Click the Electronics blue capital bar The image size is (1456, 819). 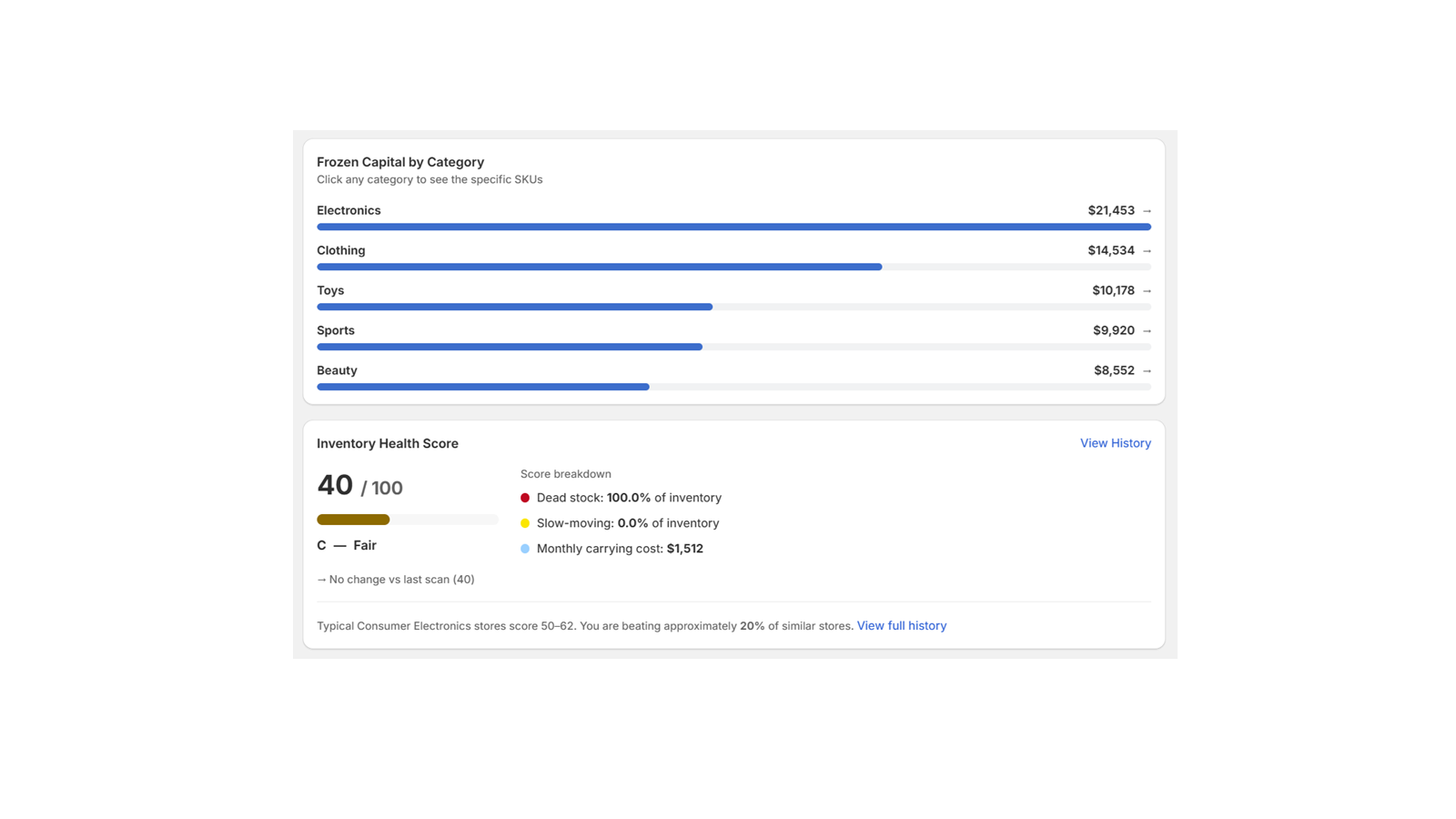(733, 227)
